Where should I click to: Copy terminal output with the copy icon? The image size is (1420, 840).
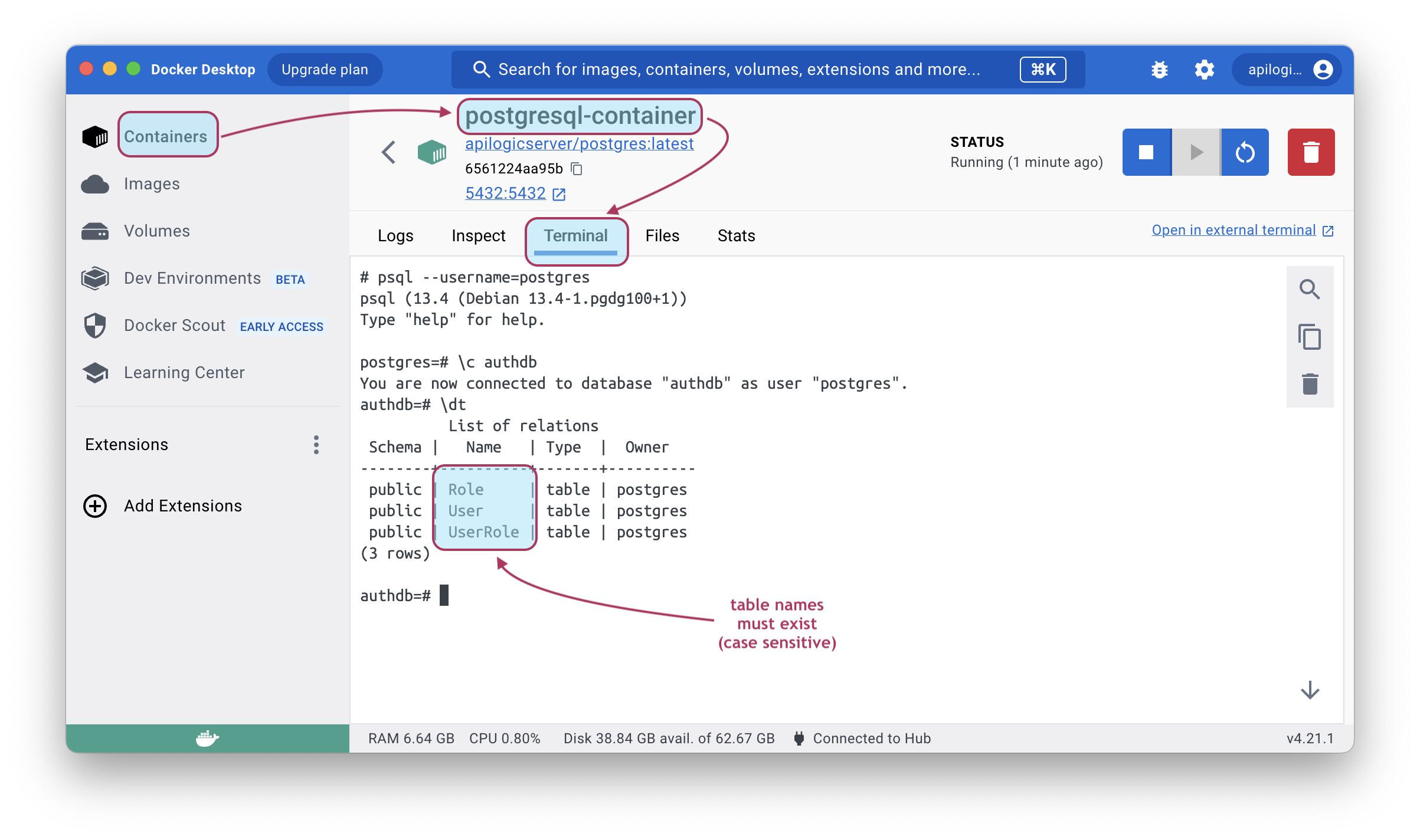[x=1309, y=337]
